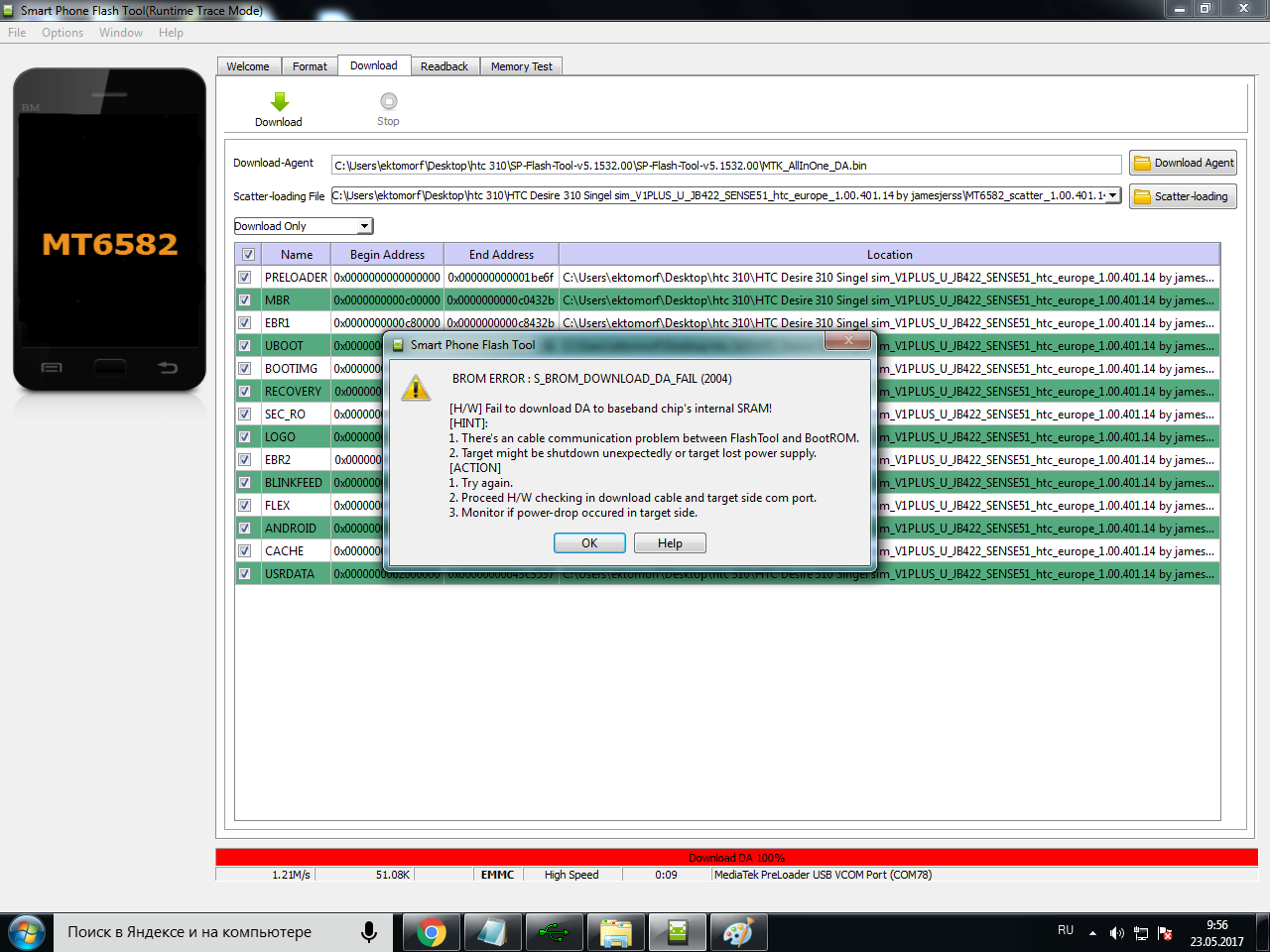Click the MediaTek PreLoader USB VCOM Port text

(823, 875)
